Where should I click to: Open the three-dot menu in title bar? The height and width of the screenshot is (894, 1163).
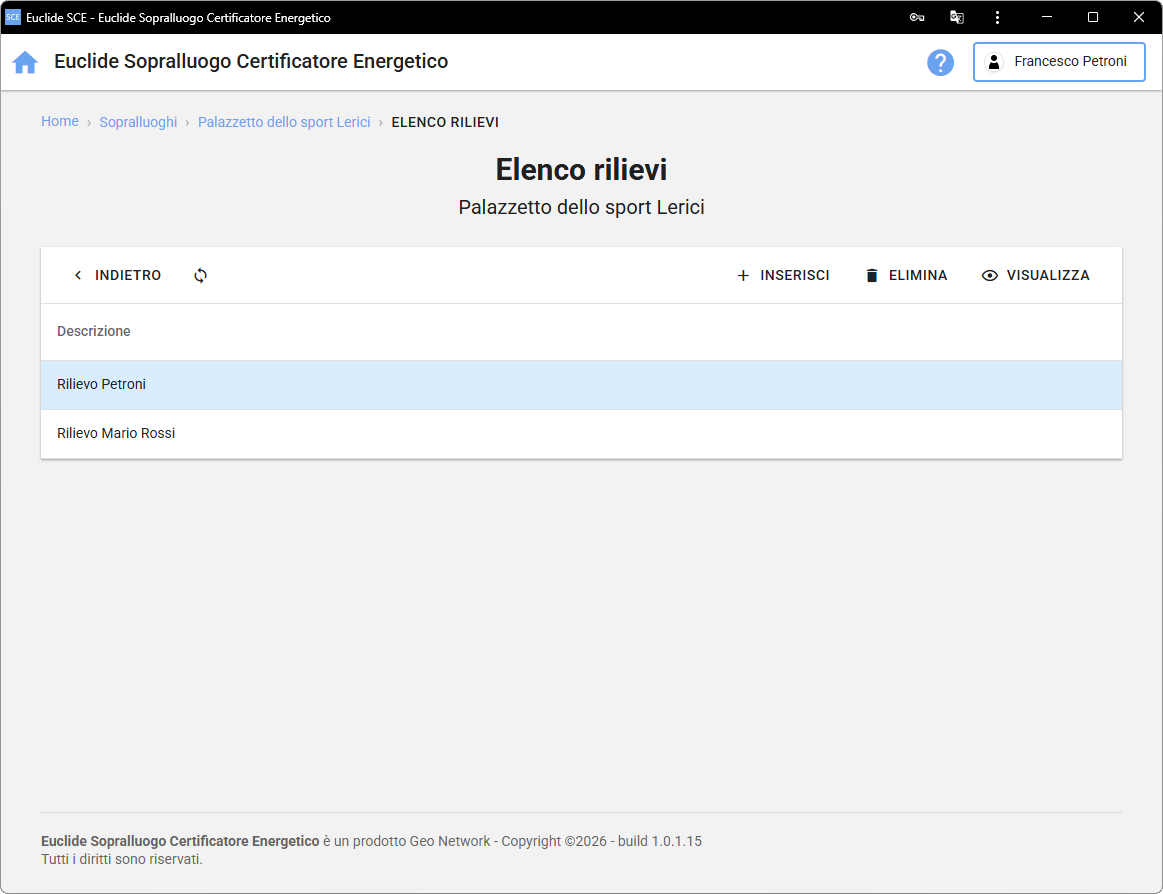(x=997, y=18)
